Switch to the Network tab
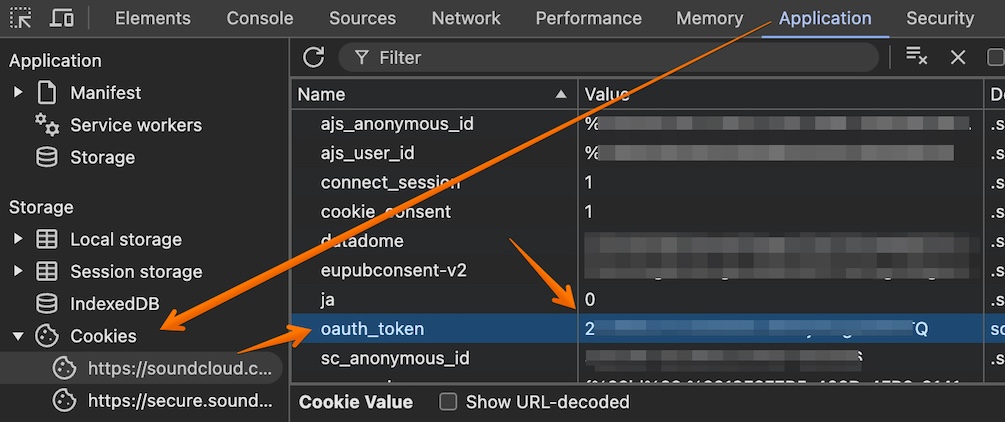The height and width of the screenshot is (422, 1005). tap(466, 18)
